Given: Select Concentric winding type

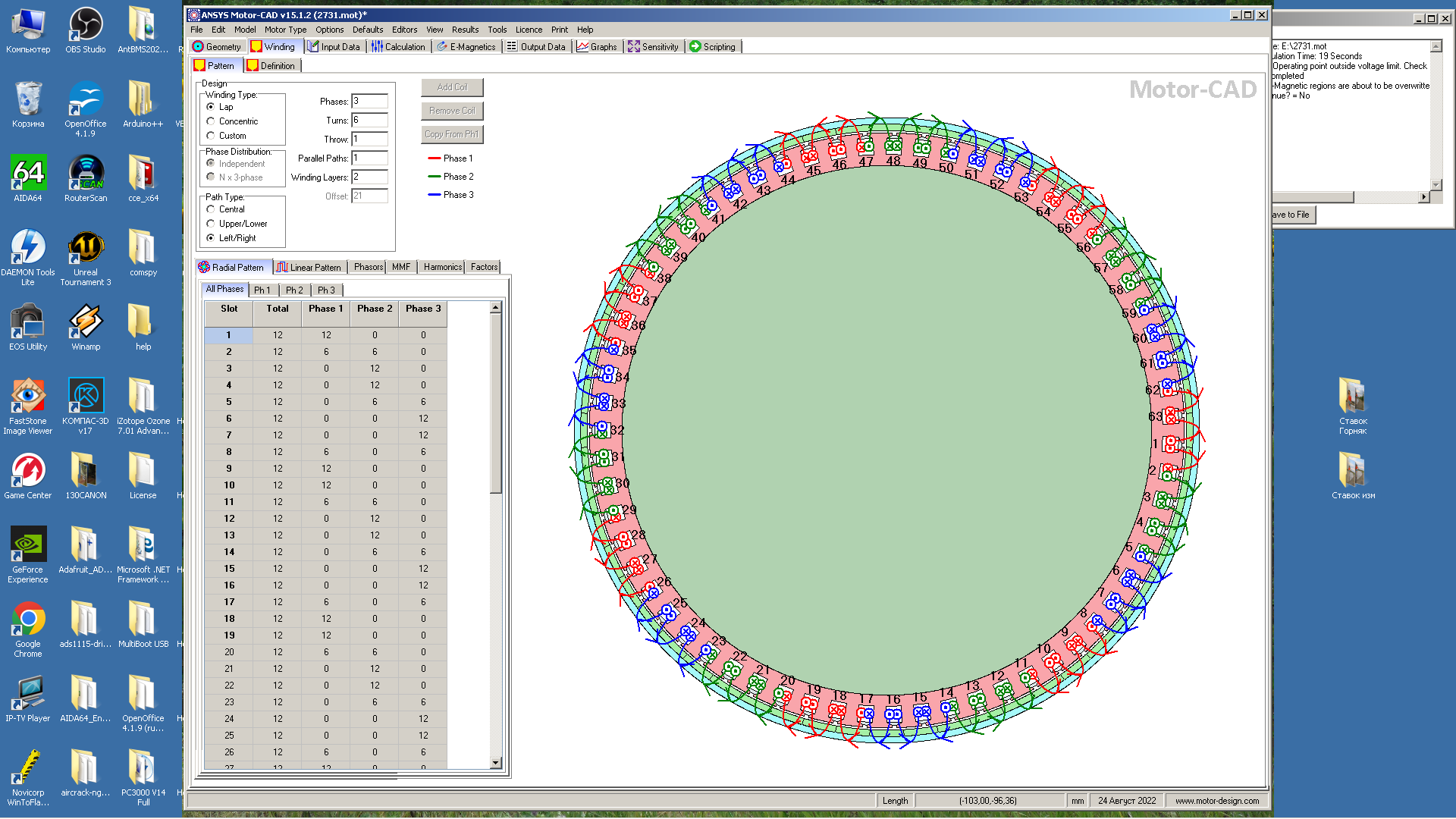Looking at the screenshot, I should [211, 121].
